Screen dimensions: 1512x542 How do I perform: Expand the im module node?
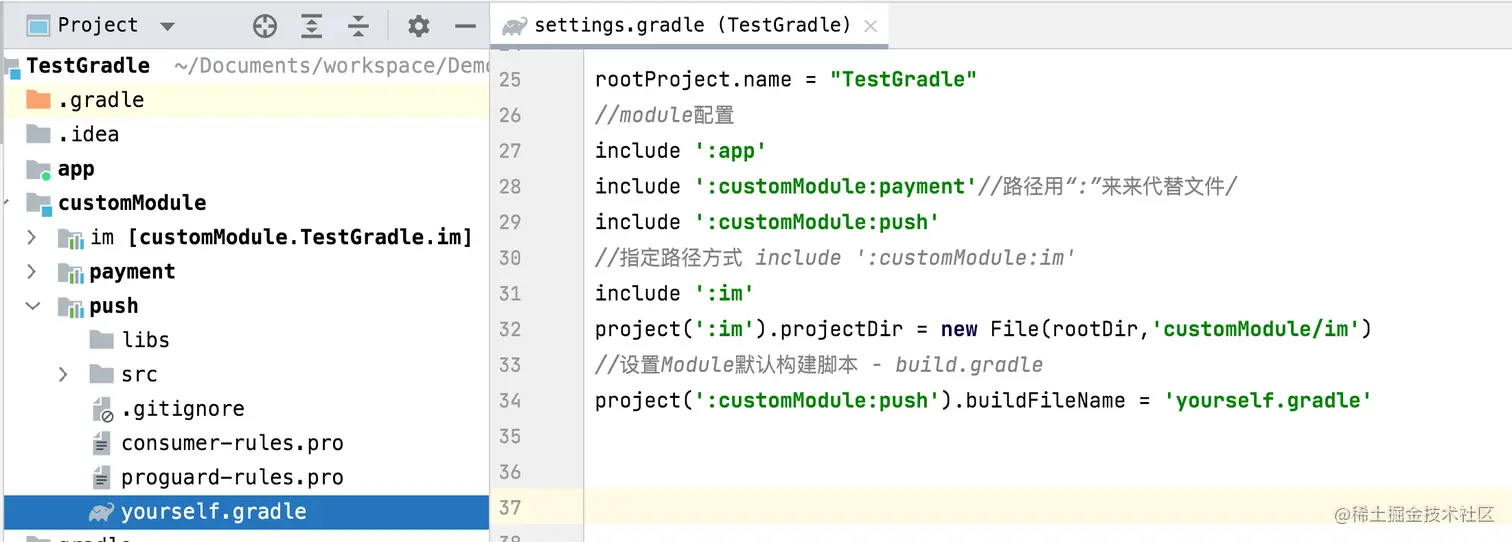point(32,238)
